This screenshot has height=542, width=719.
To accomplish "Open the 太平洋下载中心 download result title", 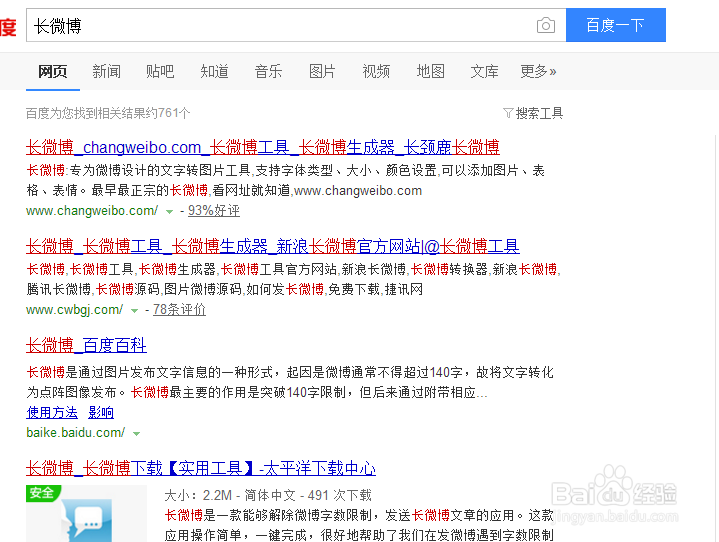I will coord(201,468).
